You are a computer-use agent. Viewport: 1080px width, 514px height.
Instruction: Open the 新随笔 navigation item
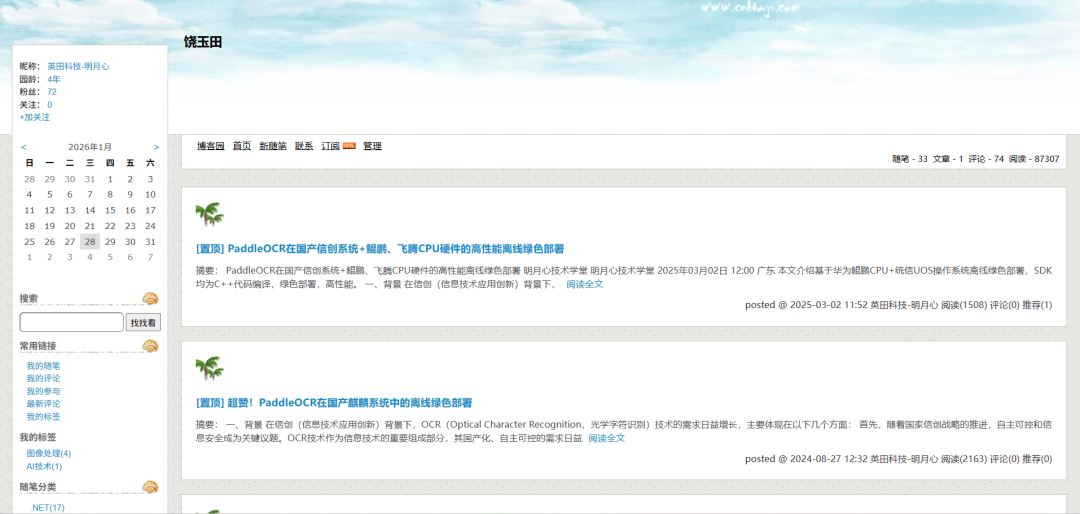point(273,146)
